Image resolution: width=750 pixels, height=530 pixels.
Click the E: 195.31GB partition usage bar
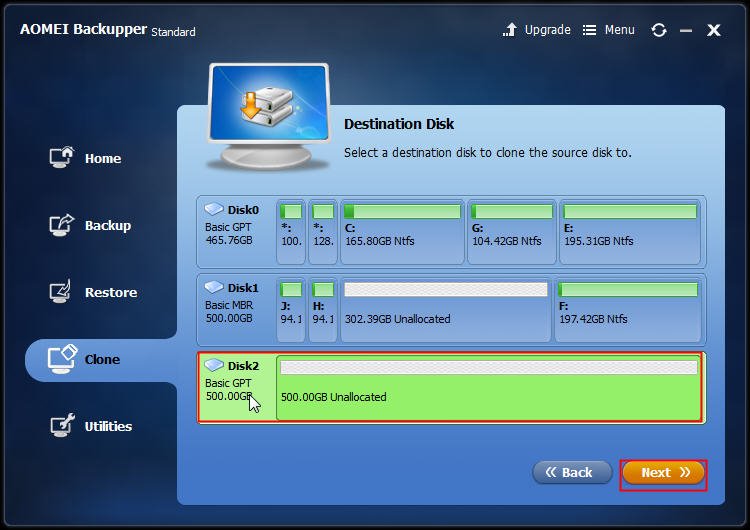coord(630,212)
